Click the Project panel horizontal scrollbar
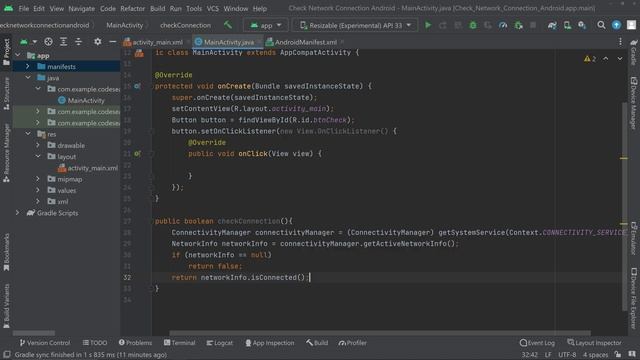Viewport: 640px width, 360px height. click(34, 333)
